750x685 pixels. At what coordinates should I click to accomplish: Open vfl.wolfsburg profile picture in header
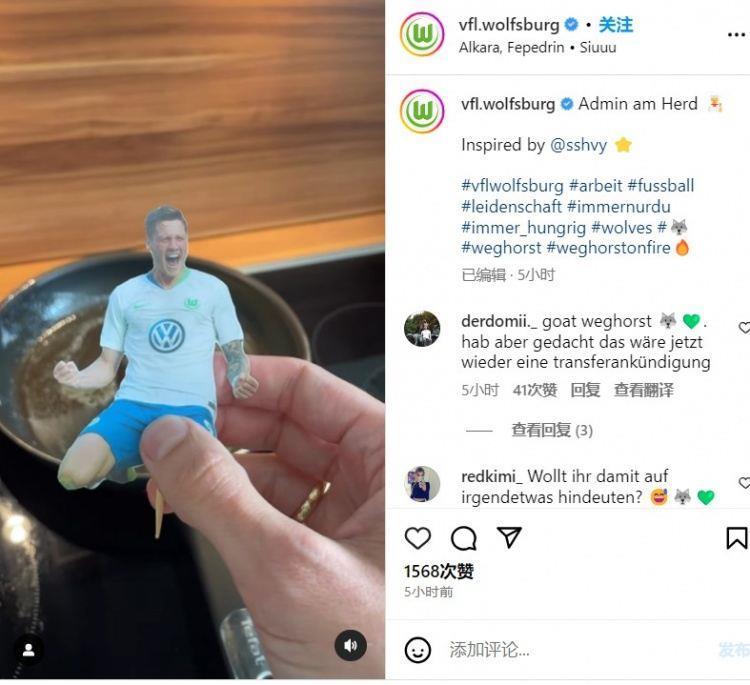[422, 34]
